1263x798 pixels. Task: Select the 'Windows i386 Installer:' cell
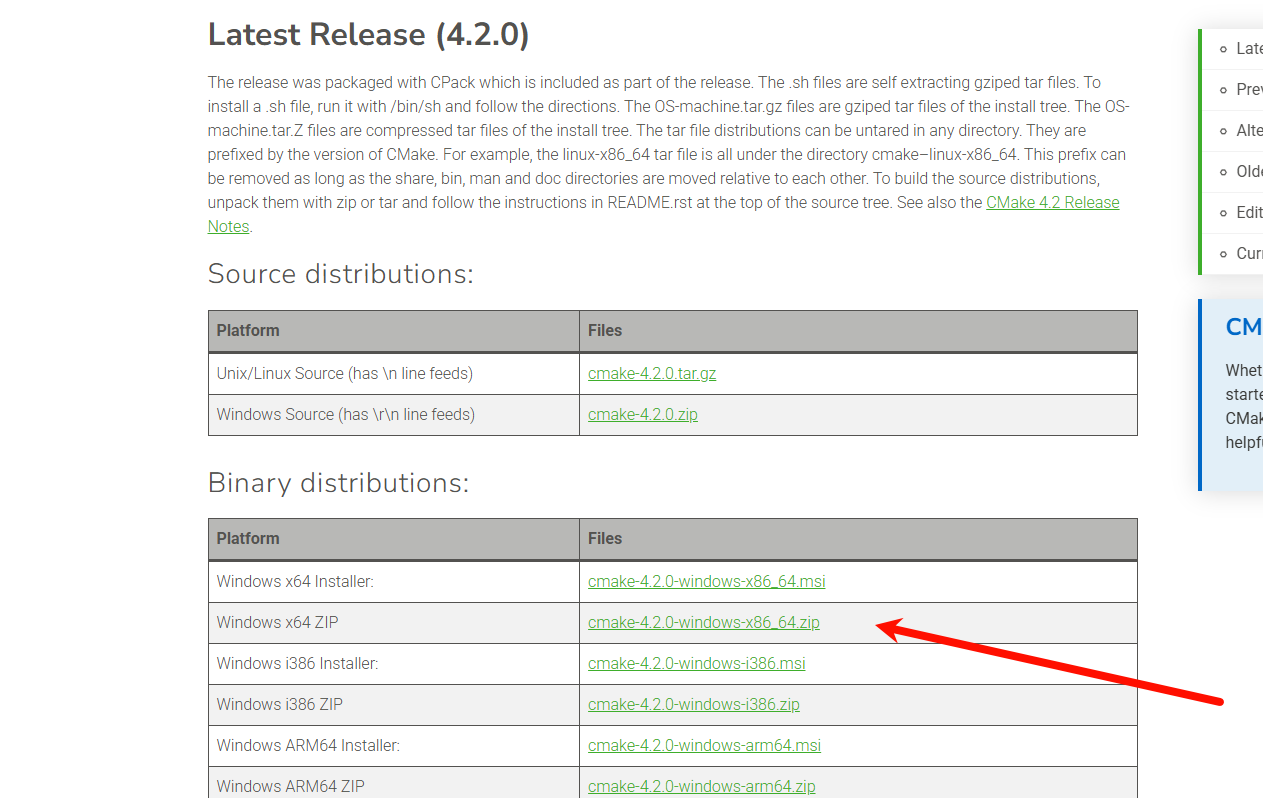(x=394, y=663)
